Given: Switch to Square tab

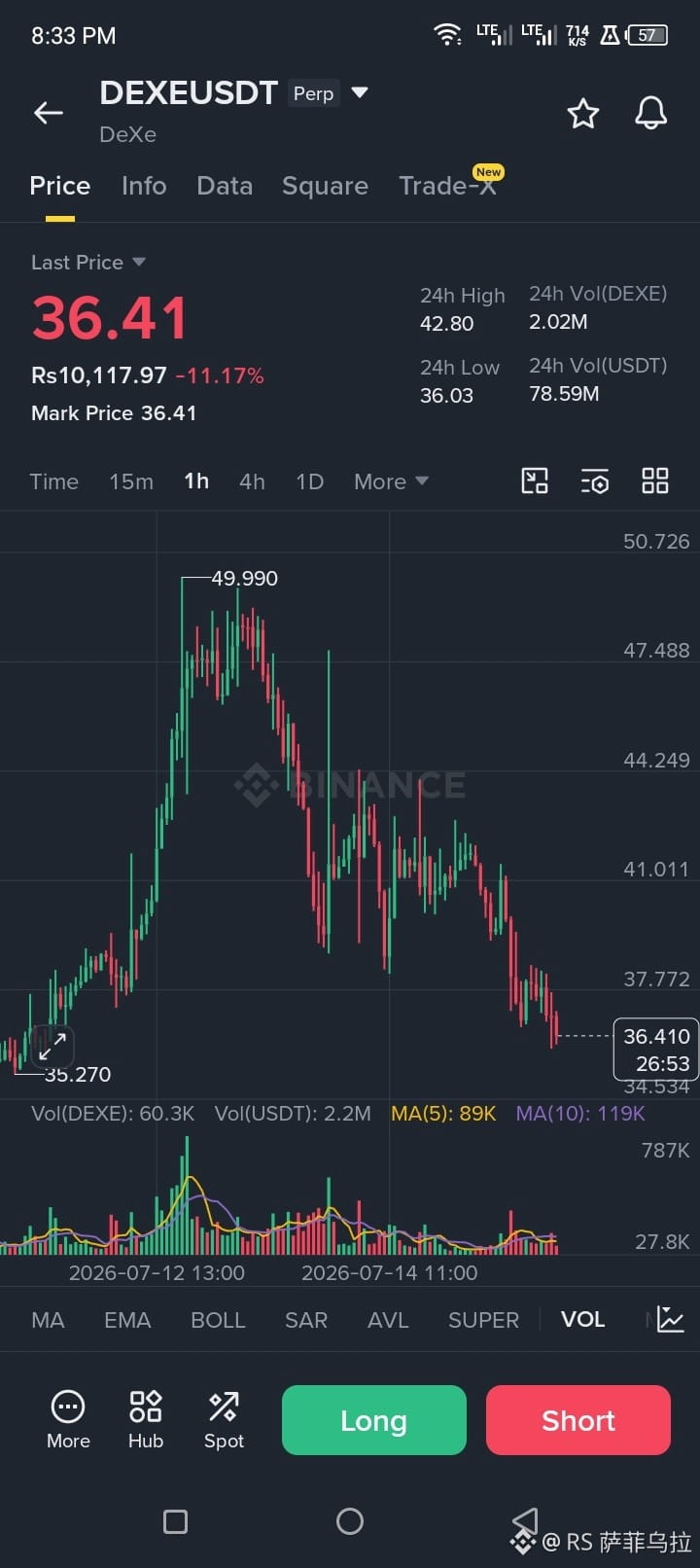Looking at the screenshot, I should (x=325, y=186).
